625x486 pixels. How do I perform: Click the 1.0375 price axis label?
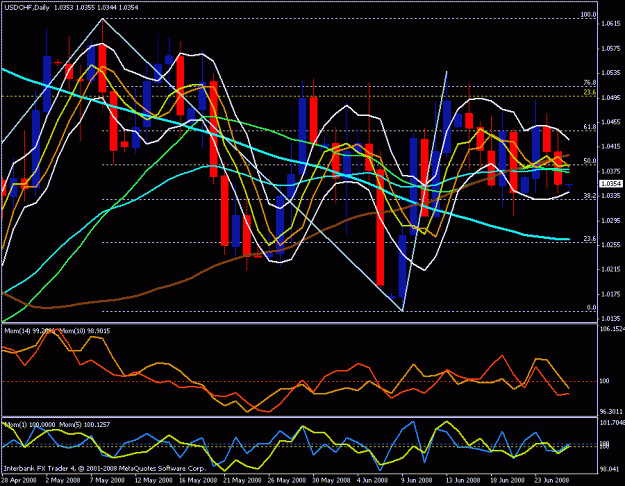(610, 171)
